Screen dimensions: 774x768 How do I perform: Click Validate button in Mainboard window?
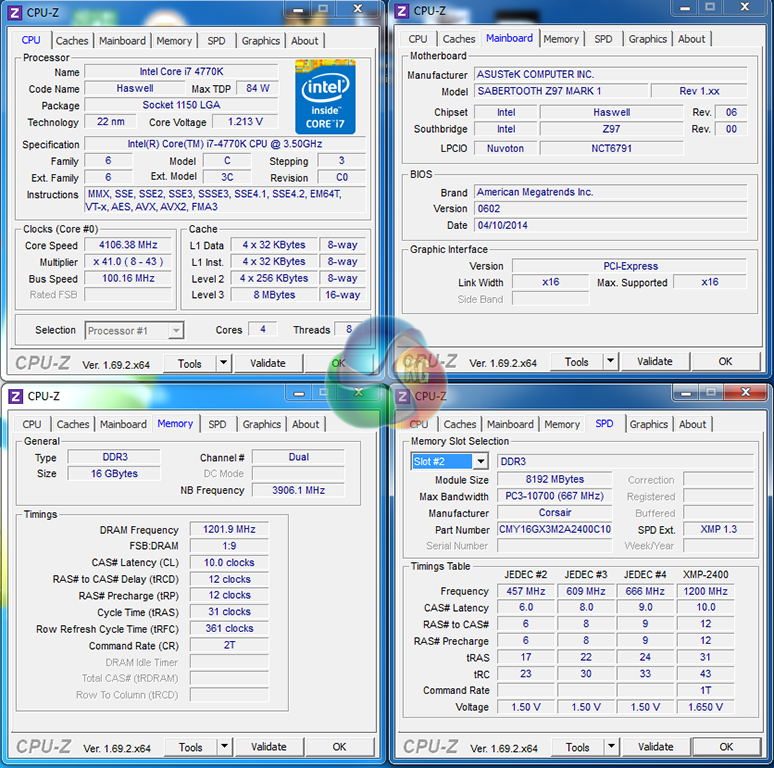(655, 361)
